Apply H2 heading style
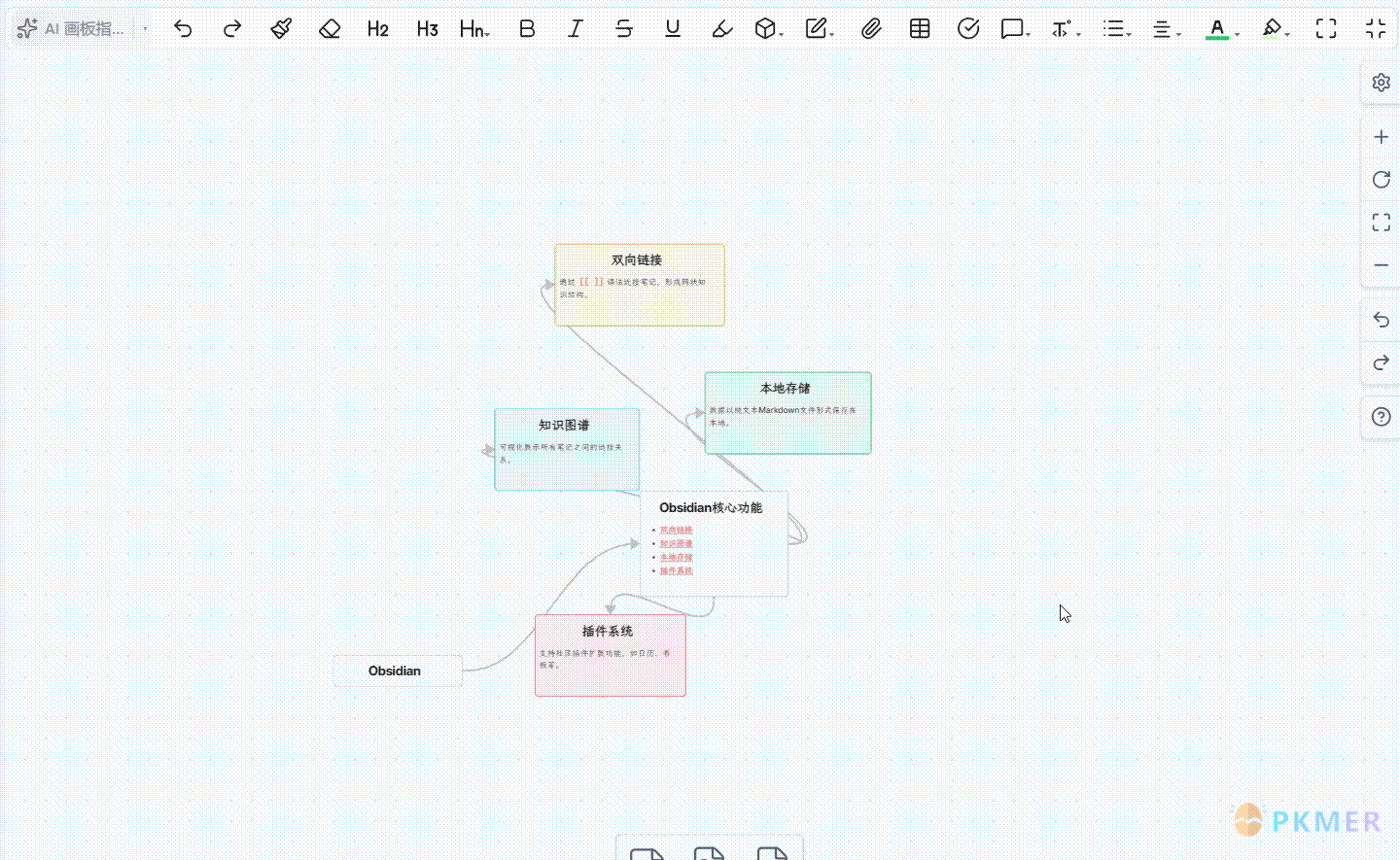The width and height of the screenshot is (1400, 860). (378, 28)
